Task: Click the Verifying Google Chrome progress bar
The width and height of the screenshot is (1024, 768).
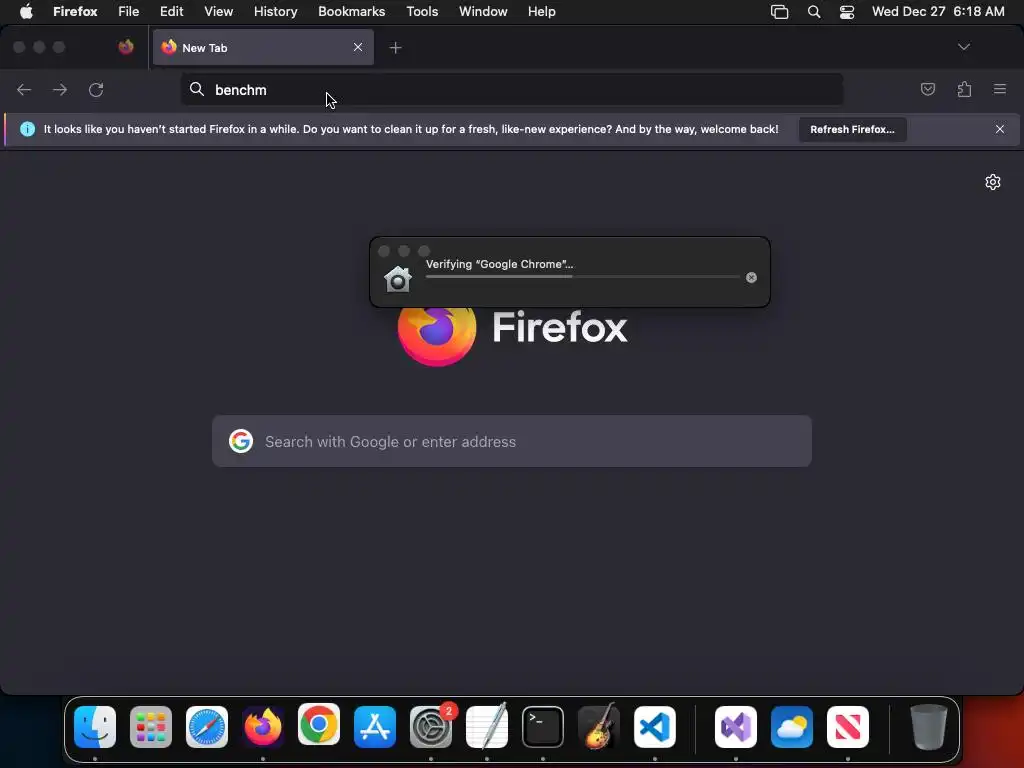Action: point(582,277)
